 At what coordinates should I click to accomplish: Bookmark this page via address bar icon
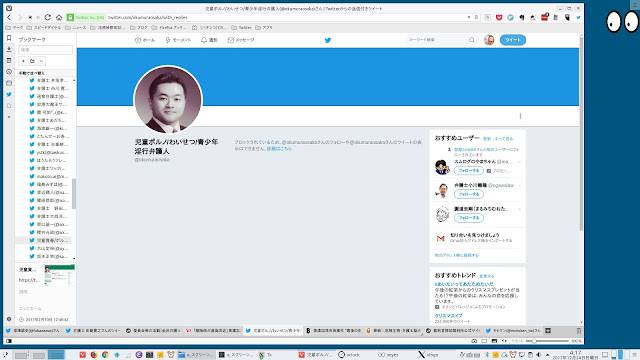pyautogui.click(x=476, y=18)
